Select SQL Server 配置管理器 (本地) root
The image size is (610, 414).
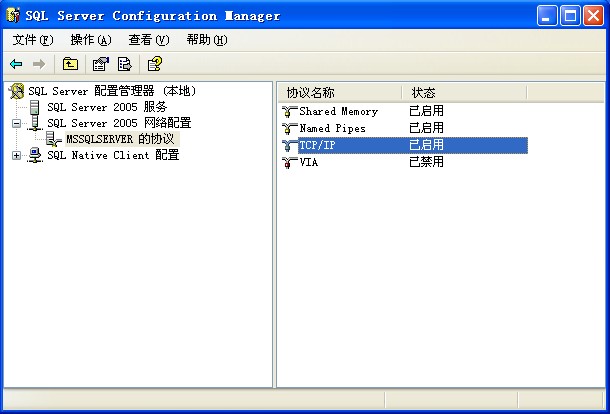[112, 91]
